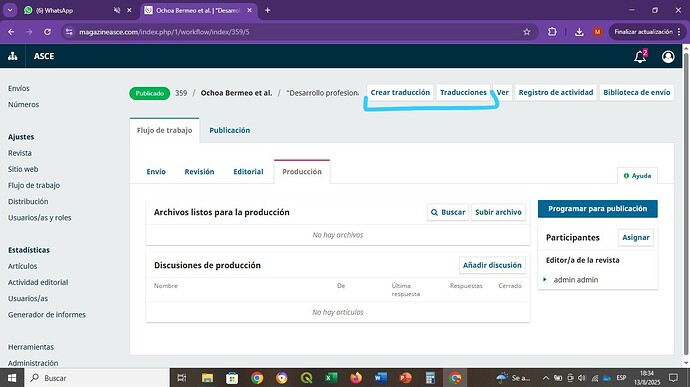Click Programar para publicación button
Image resolution: width=690 pixels, height=387 pixels.
[x=598, y=209]
